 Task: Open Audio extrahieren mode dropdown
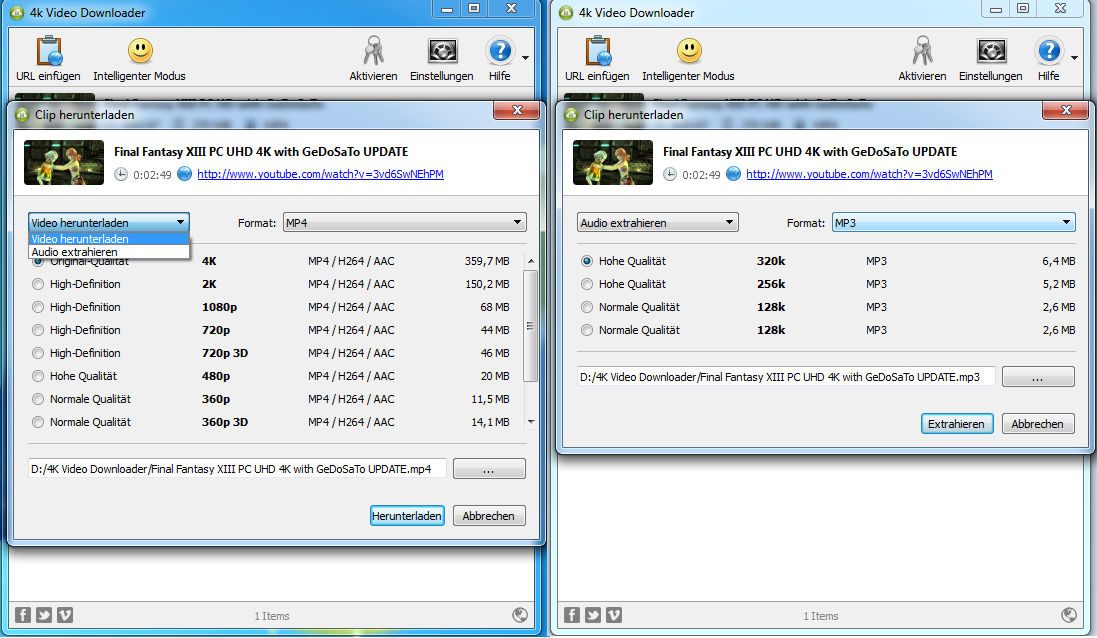tap(658, 222)
